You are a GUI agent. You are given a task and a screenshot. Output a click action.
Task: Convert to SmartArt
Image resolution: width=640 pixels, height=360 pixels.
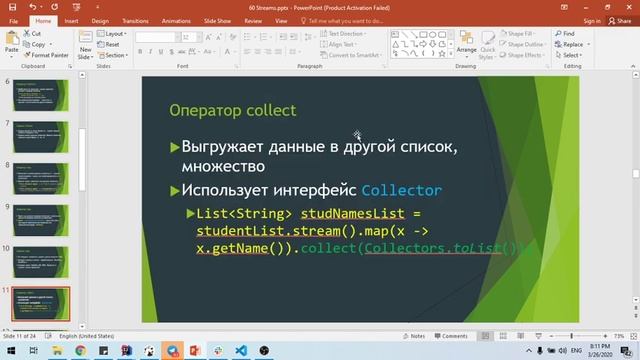click(x=351, y=55)
